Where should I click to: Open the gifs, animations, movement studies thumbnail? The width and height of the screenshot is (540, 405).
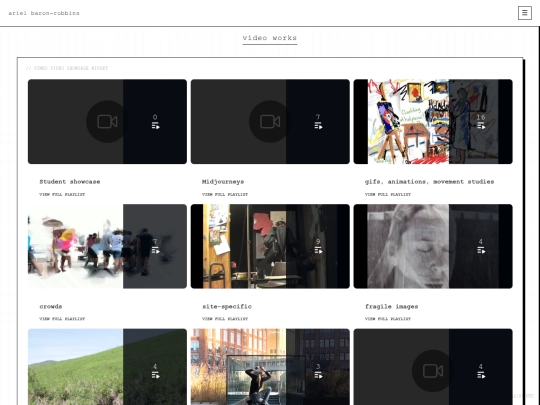point(433,122)
